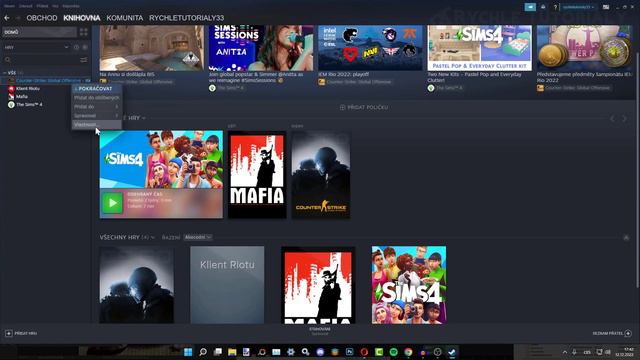Select The Sims 4 in the game list
The width and height of the screenshot is (640, 360).
[x=29, y=104]
